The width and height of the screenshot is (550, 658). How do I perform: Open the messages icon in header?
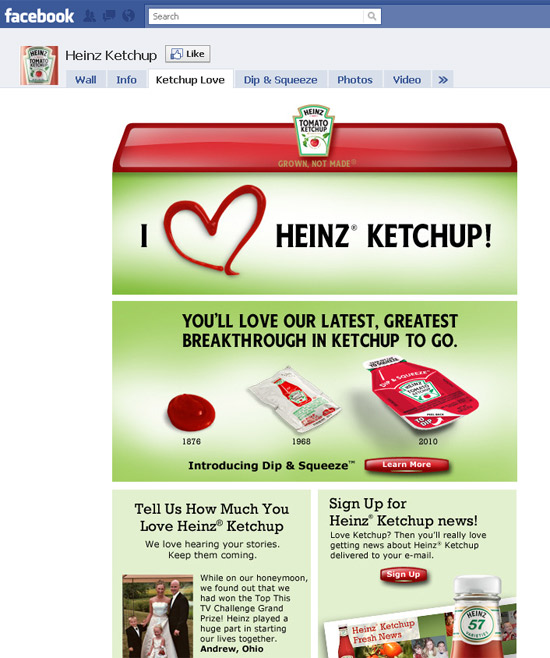click(x=109, y=16)
